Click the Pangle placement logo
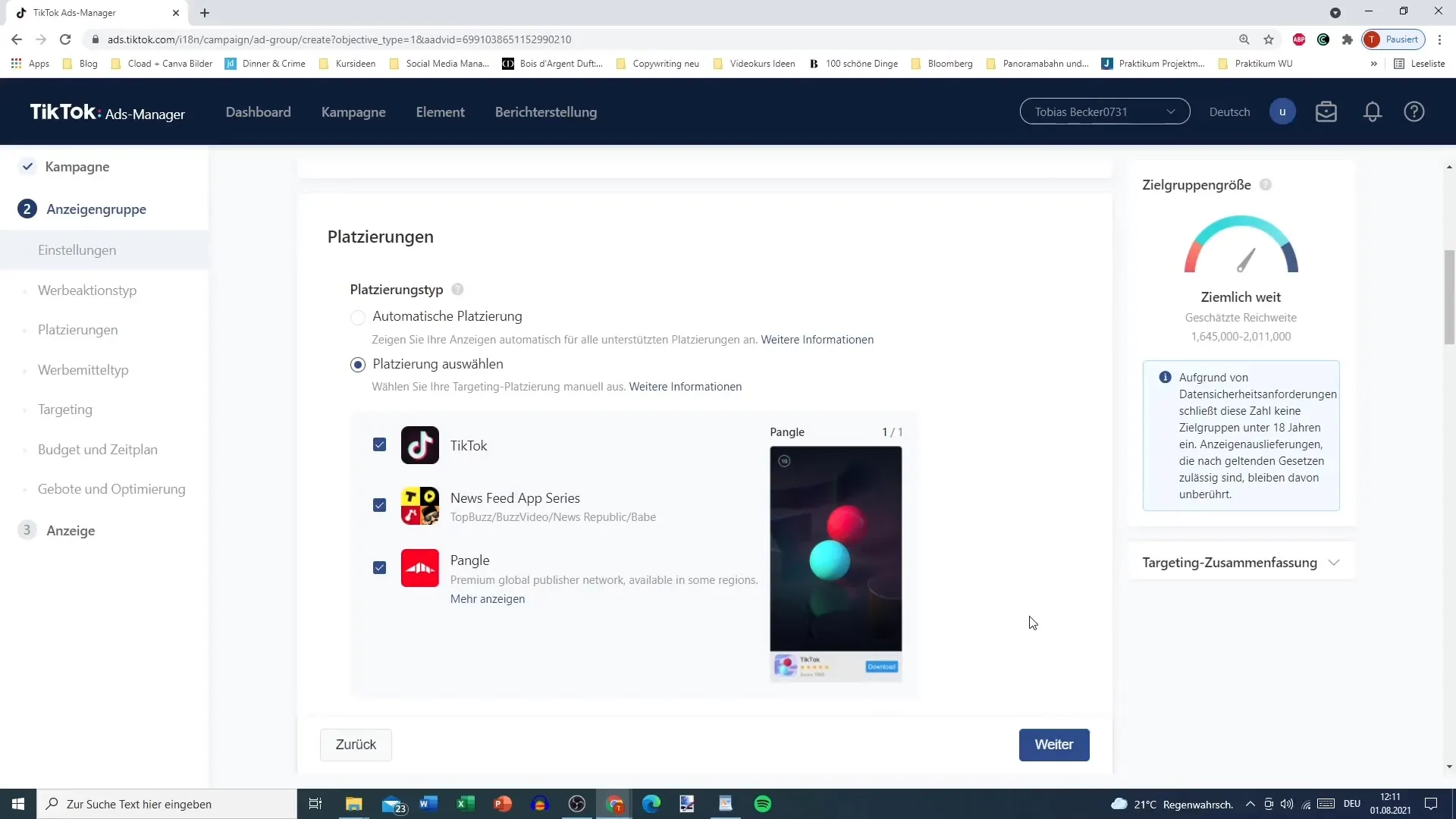Image resolution: width=1456 pixels, height=819 pixels. pyautogui.click(x=420, y=568)
